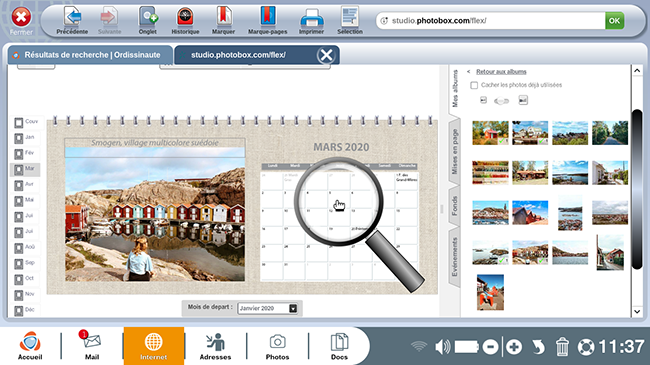Screen dimensions: 650x365
Task: Print the page with Imprimer
Action: tap(311, 21)
